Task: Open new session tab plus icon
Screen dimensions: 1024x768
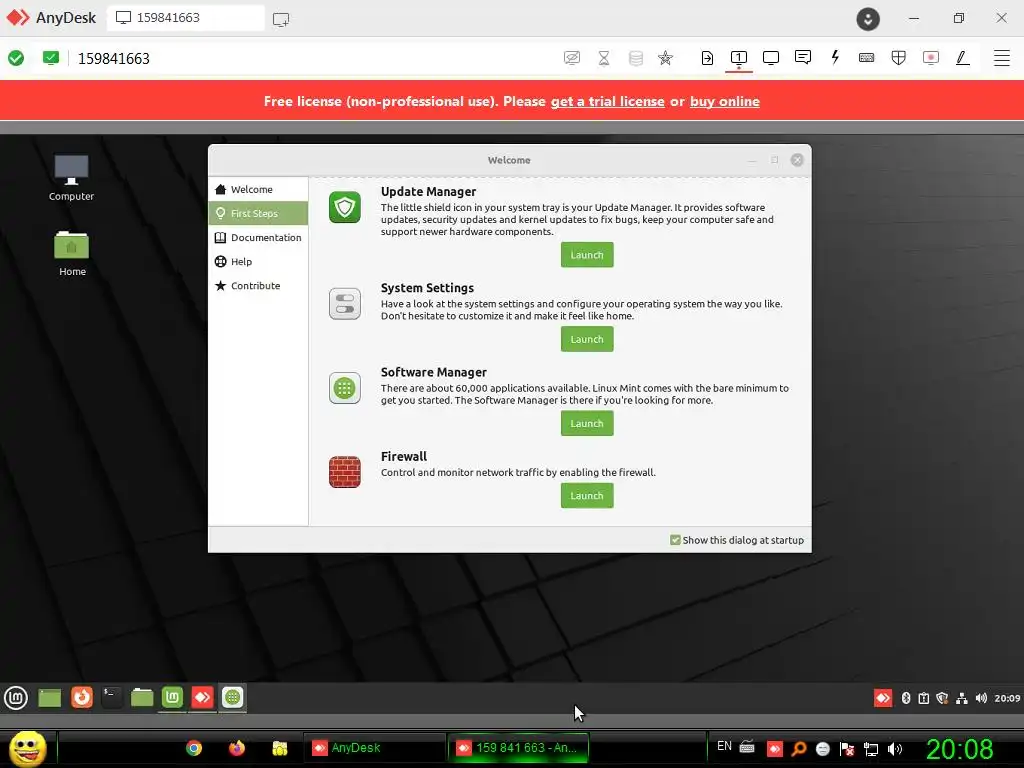Action: (x=281, y=19)
